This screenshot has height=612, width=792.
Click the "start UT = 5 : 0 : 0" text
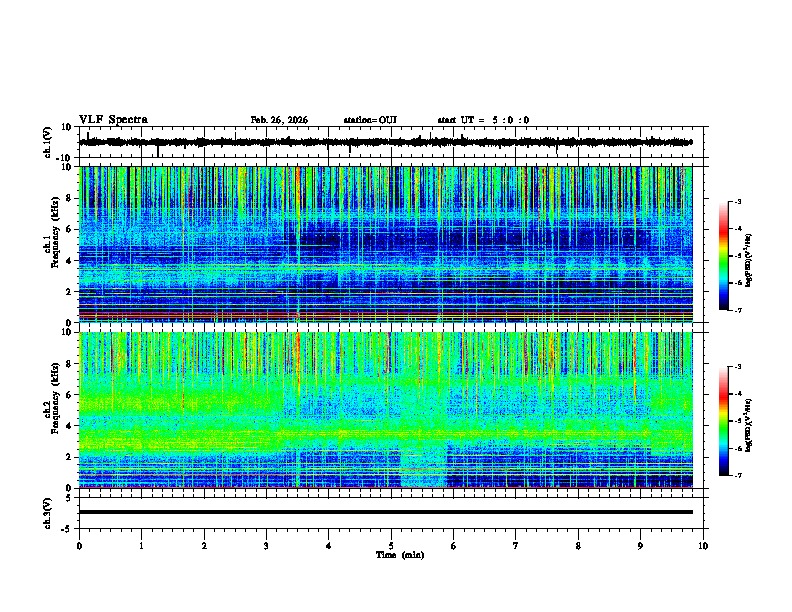[483, 120]
